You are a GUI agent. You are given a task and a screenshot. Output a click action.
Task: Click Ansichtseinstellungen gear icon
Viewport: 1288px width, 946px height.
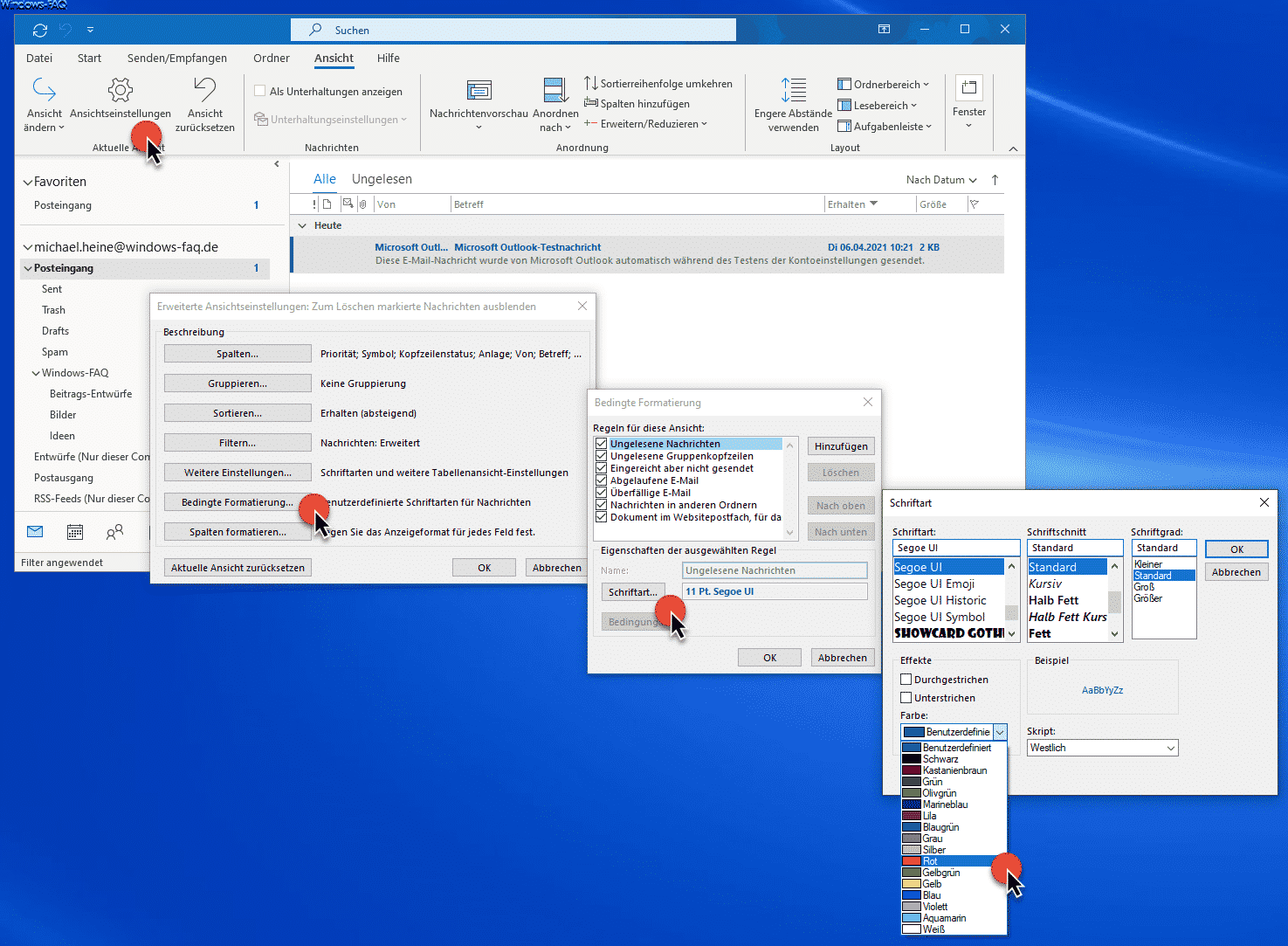[x=121, y=90]
